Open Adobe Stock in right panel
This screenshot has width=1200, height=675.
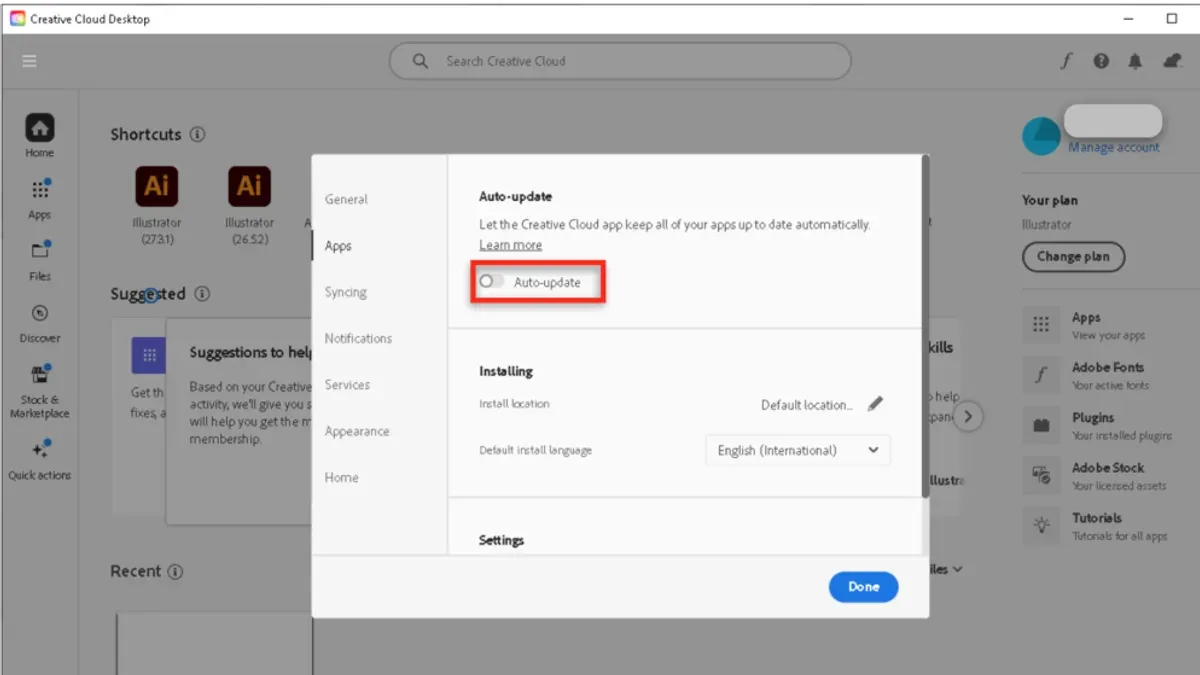[1095, 476]
